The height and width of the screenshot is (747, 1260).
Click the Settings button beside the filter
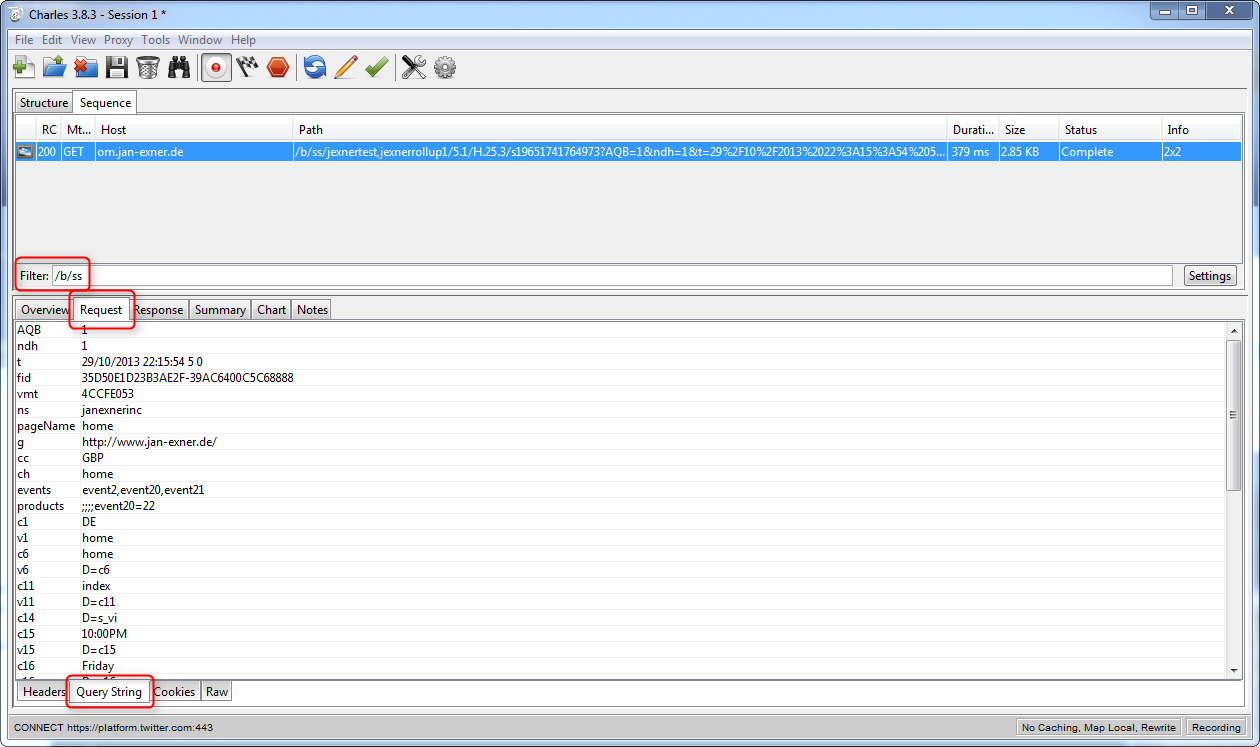point(1209,276)
